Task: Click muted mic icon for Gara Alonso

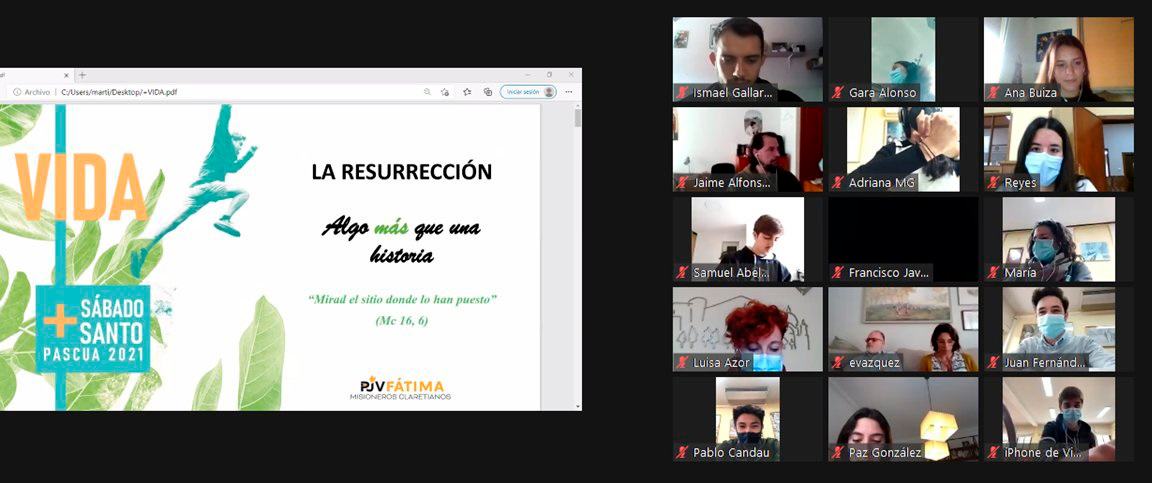Action: pos(838,93)
